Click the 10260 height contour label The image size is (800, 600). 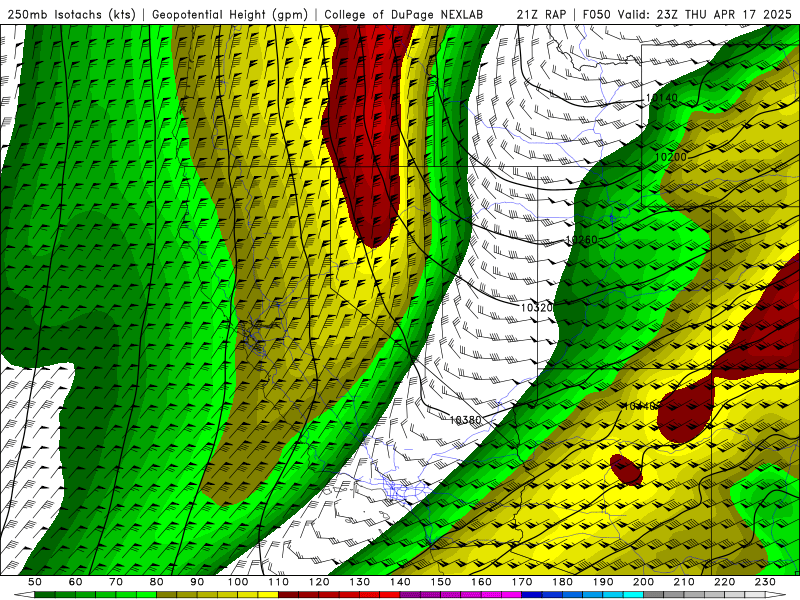[x=581, y=239]
